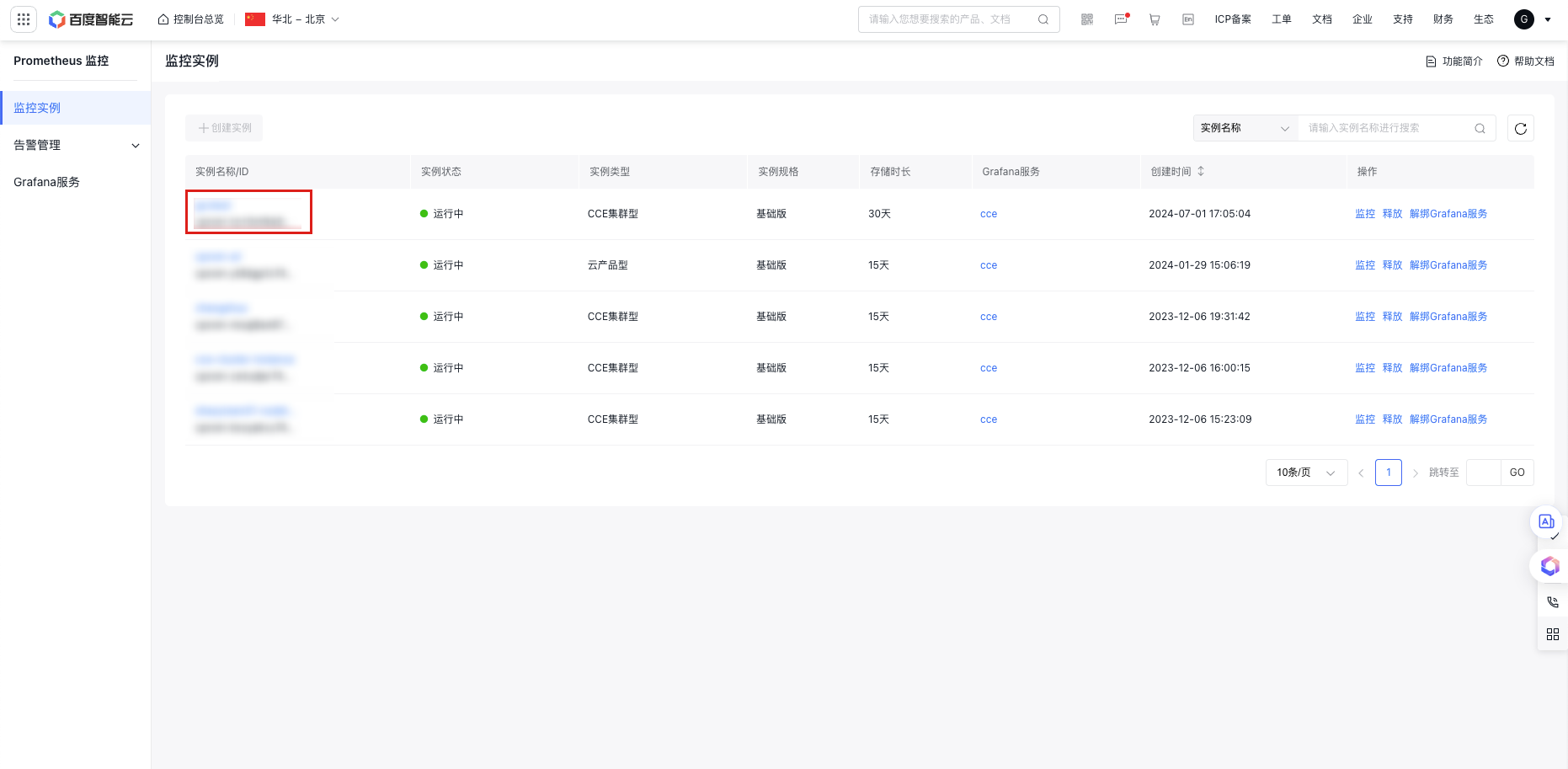The height and width of the screenshot is (769, 1568).
Task: Select 监控实例 in sidebar
Action: click(76, 108)
